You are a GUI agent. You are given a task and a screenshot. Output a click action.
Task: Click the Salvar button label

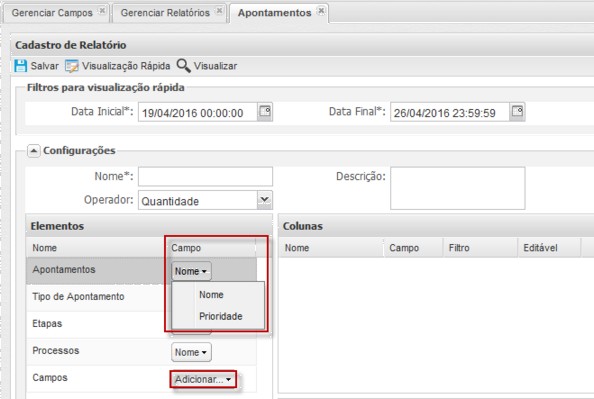pyautogui.click(x=45, y=66)
